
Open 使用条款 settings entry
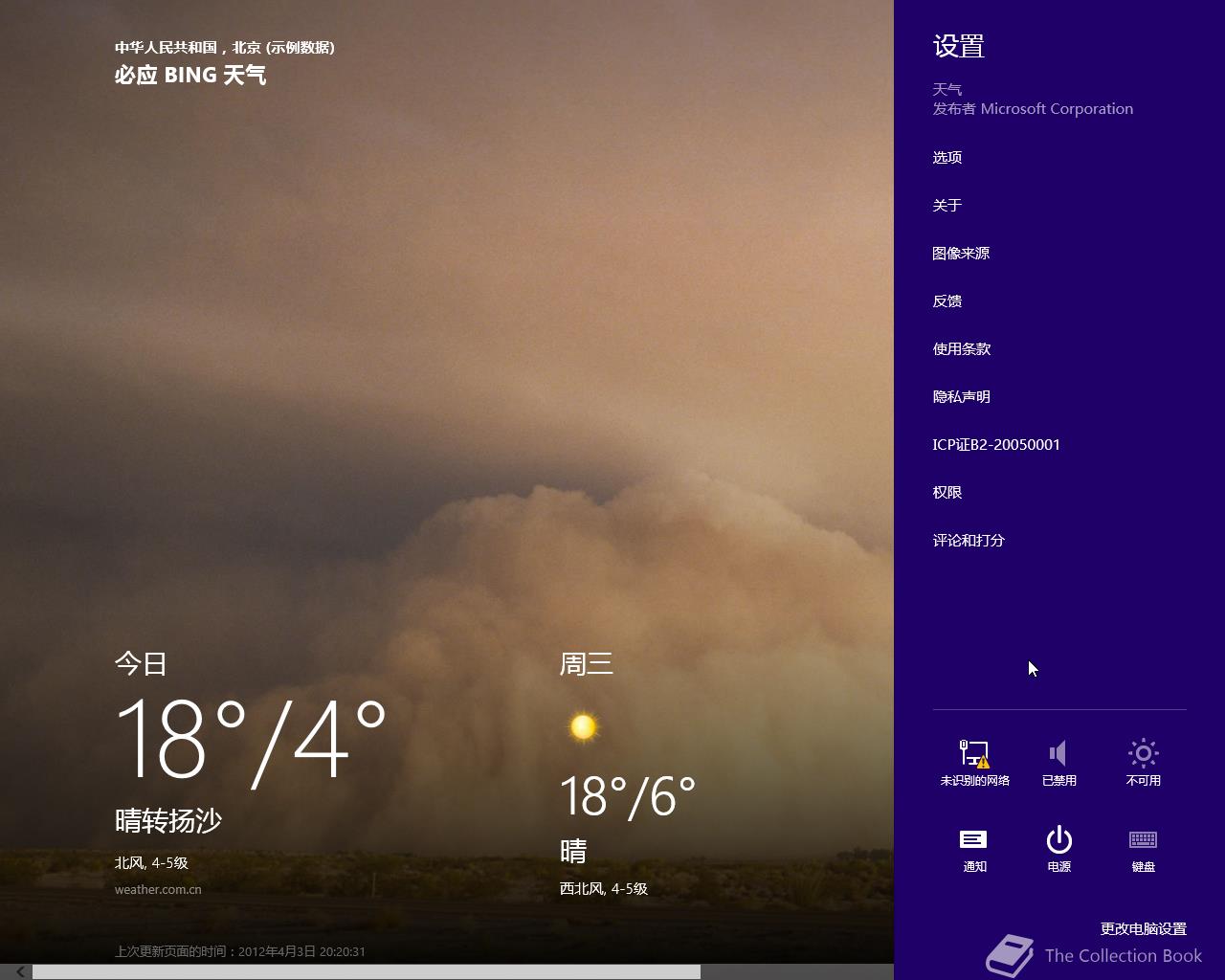click(x=962, y=348)
